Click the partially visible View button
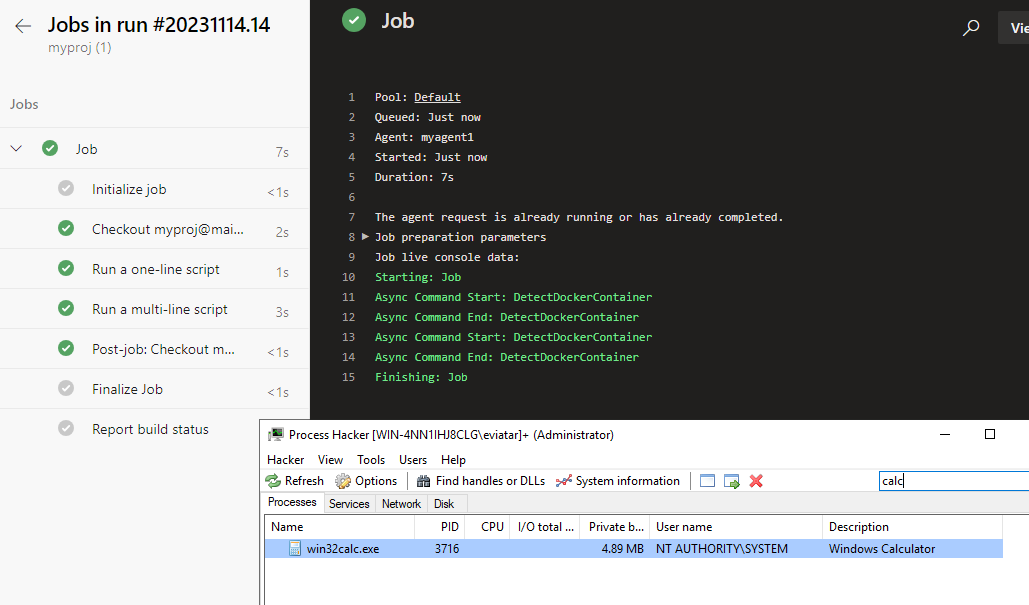 tap(1014, 28)
